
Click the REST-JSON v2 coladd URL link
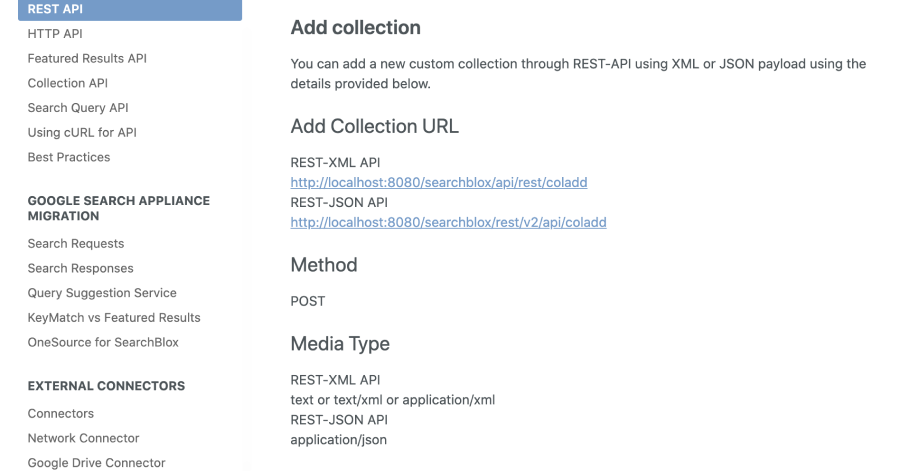448,222
